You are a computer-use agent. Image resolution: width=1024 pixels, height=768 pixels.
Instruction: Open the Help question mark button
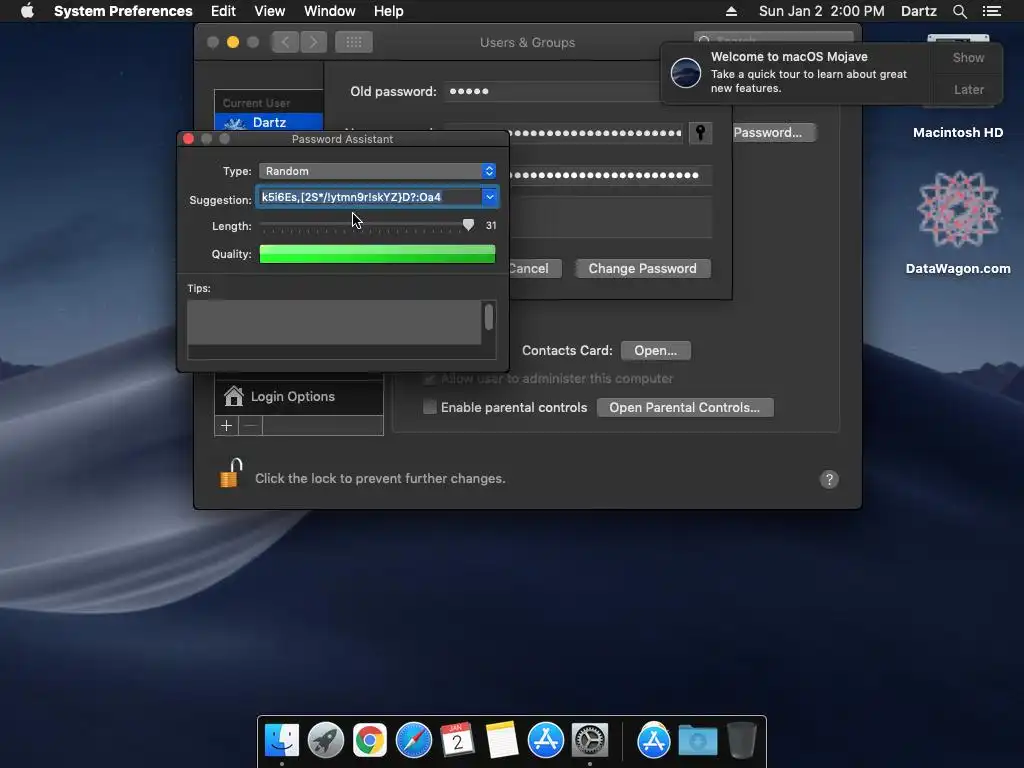(829, 479)
